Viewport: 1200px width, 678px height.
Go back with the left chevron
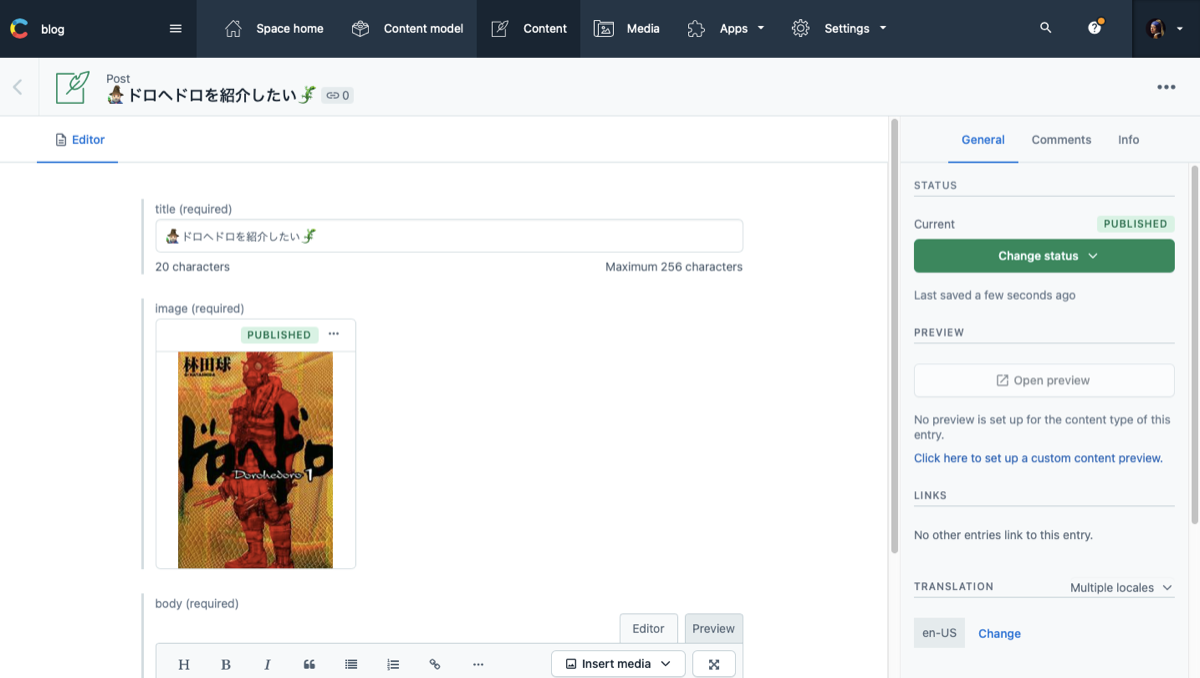pyautogui.click(x=17, y=87)
